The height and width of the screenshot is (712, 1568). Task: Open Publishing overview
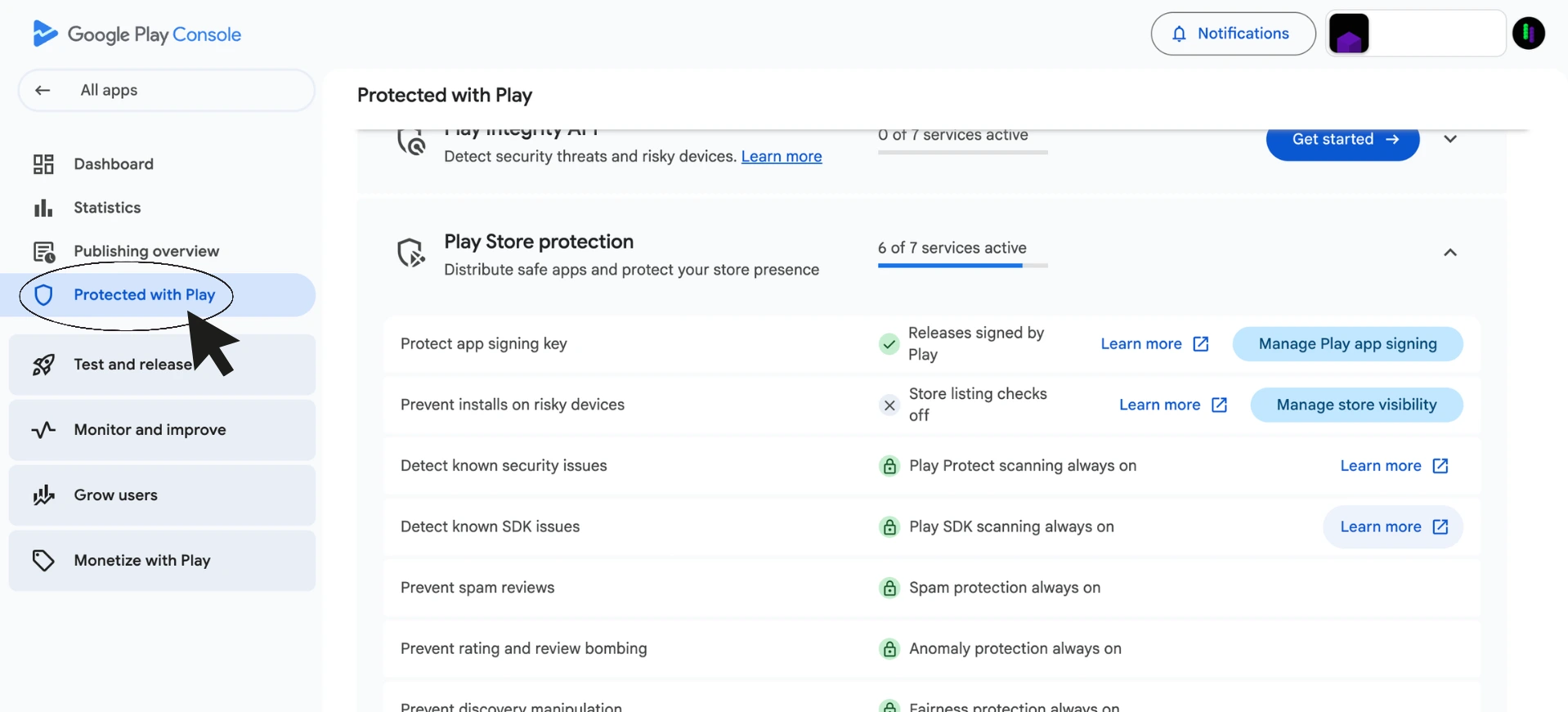146,252
